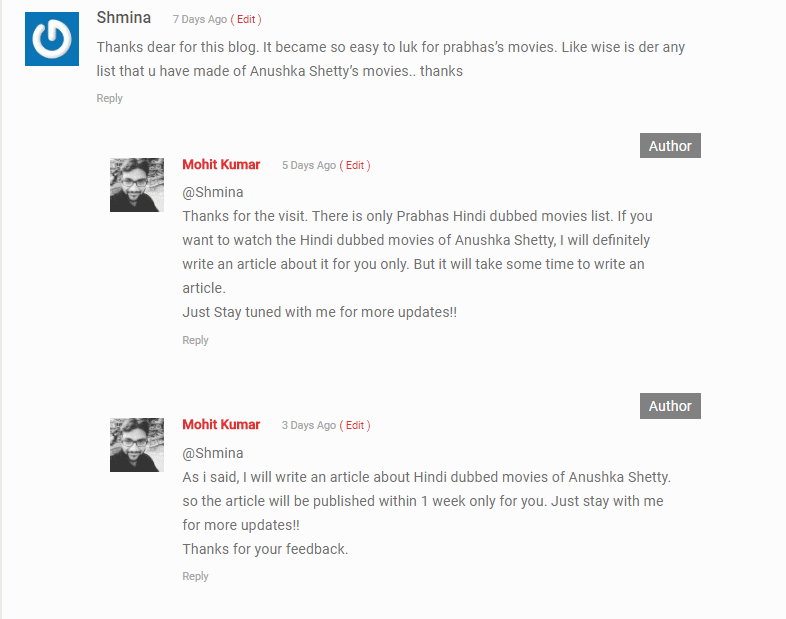Screen dimensions: 786x619
Task: Click the 7 Days Ago timestamp
Action: [x=199, y=19]
